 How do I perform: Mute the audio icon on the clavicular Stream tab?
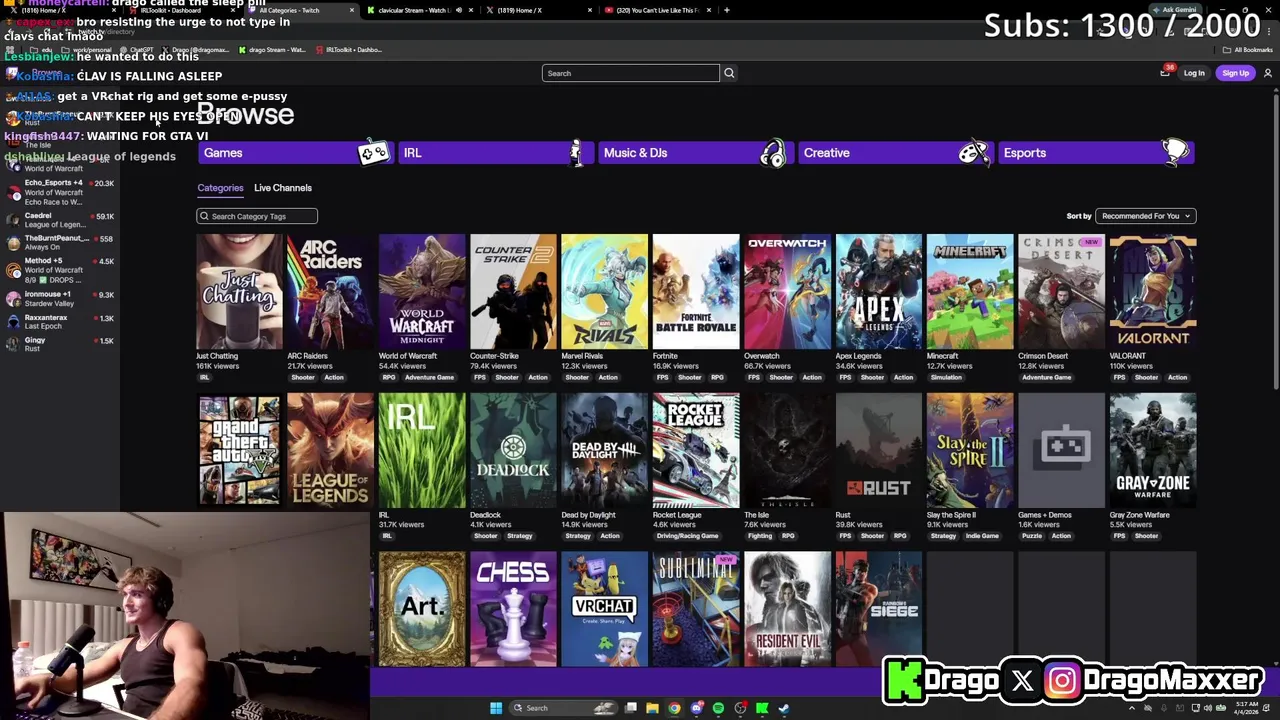click(459, 10)
